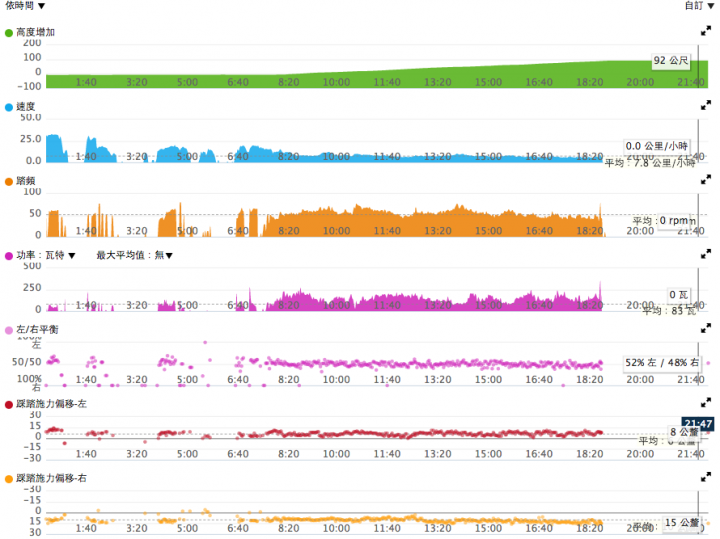Viewport: 720px width, 539px height.
Task: Click the 0.0 公里/小時 speed tooltip
Action: [657, 146]
